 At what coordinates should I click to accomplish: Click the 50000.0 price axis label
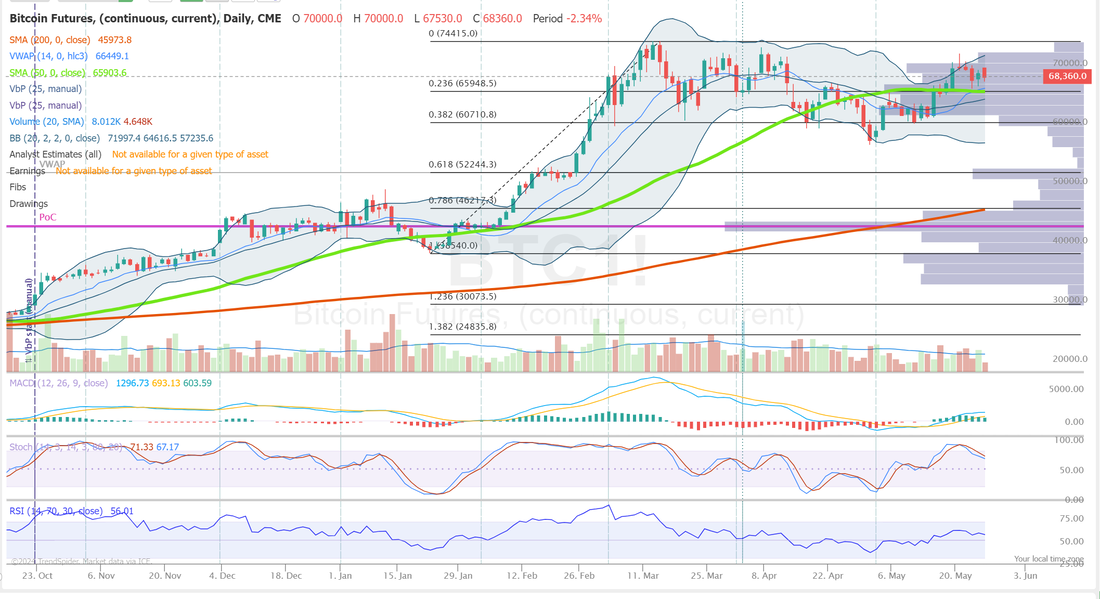pos(1070,181)
